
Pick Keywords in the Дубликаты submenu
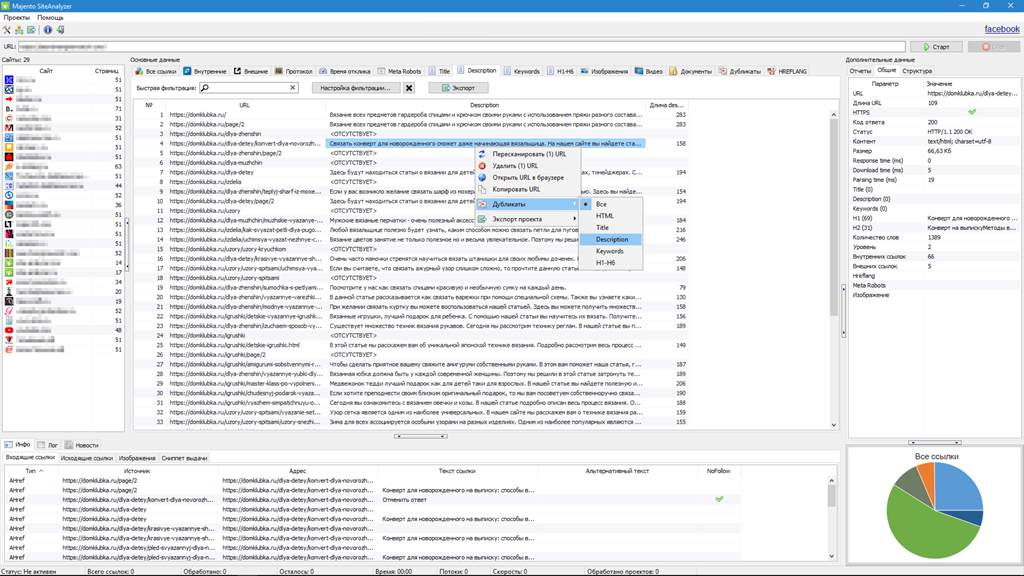[x=612, y=250]
